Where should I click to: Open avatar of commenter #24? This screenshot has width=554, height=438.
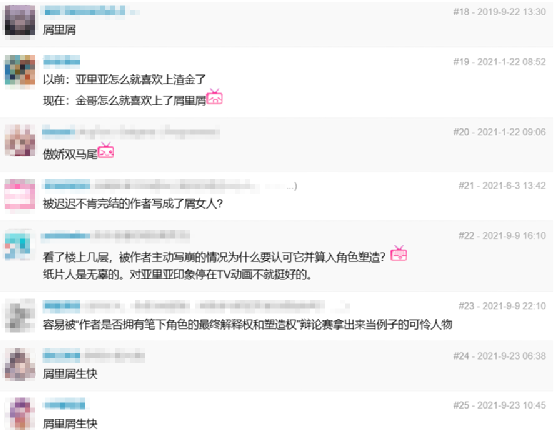point(20,365)
